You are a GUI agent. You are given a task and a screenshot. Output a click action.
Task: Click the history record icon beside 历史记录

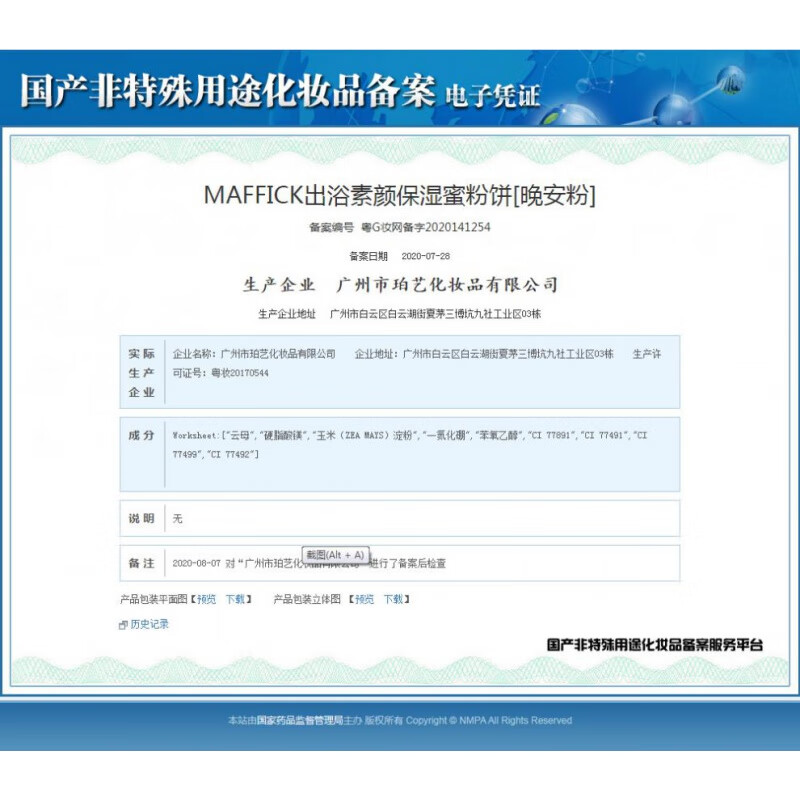123,625
